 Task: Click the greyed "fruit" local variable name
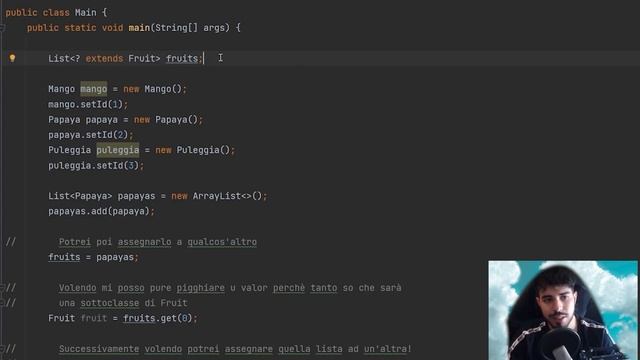(x=93, y=318)
